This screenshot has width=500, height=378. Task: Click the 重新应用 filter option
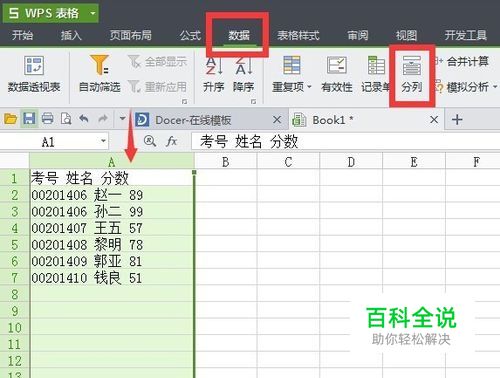[157, 87]
